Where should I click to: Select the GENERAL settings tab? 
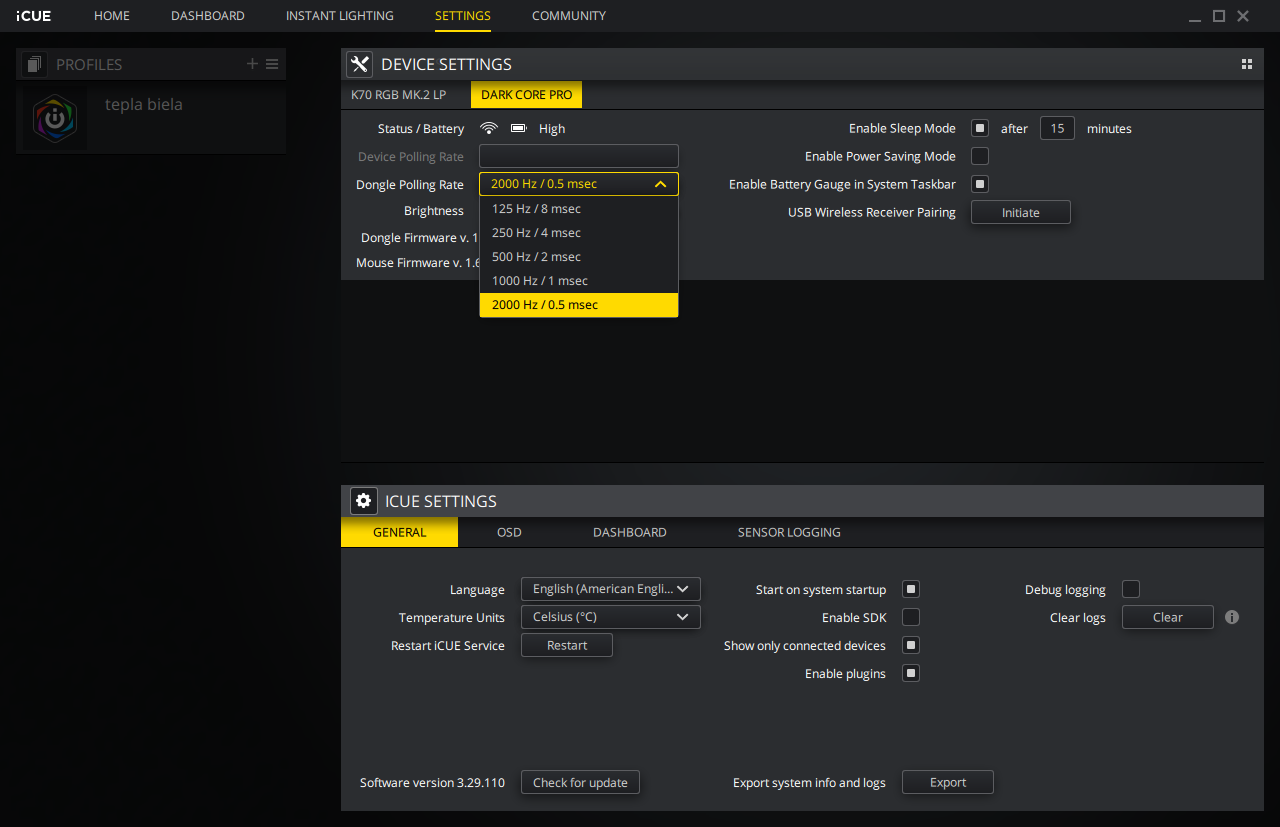pos(400,532)
